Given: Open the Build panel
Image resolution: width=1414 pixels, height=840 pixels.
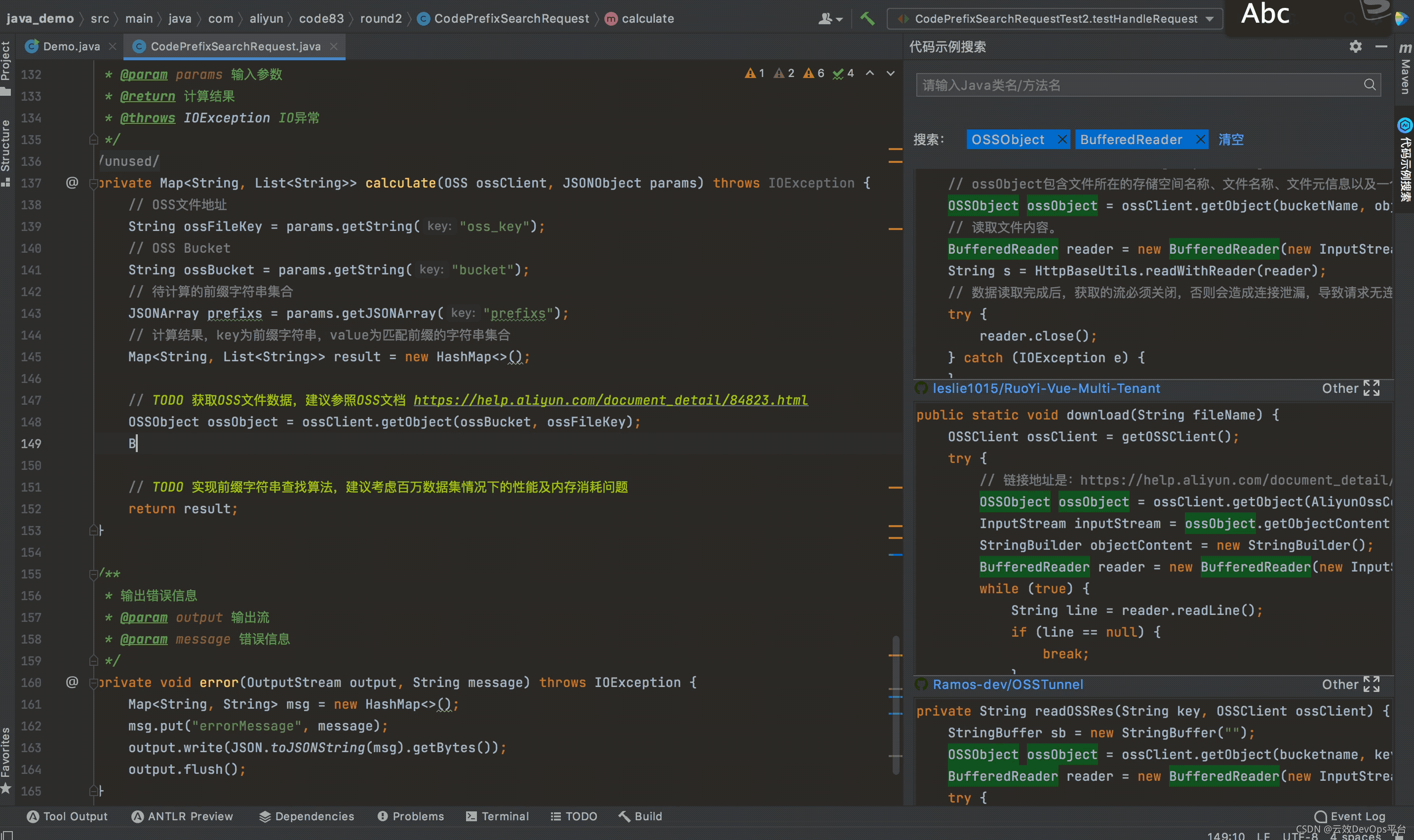Looking at the screenshot, I should (640, 816).
